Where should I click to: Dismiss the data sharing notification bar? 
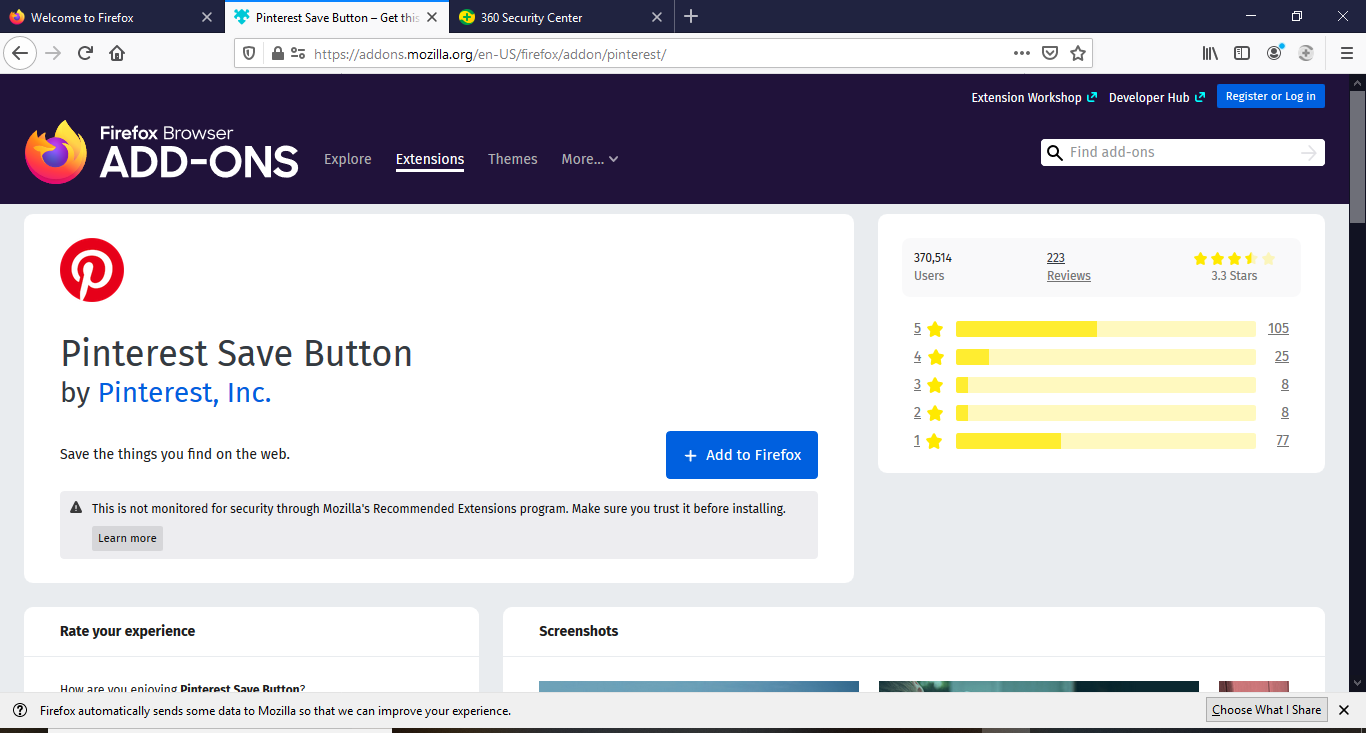pos(1344,710)
